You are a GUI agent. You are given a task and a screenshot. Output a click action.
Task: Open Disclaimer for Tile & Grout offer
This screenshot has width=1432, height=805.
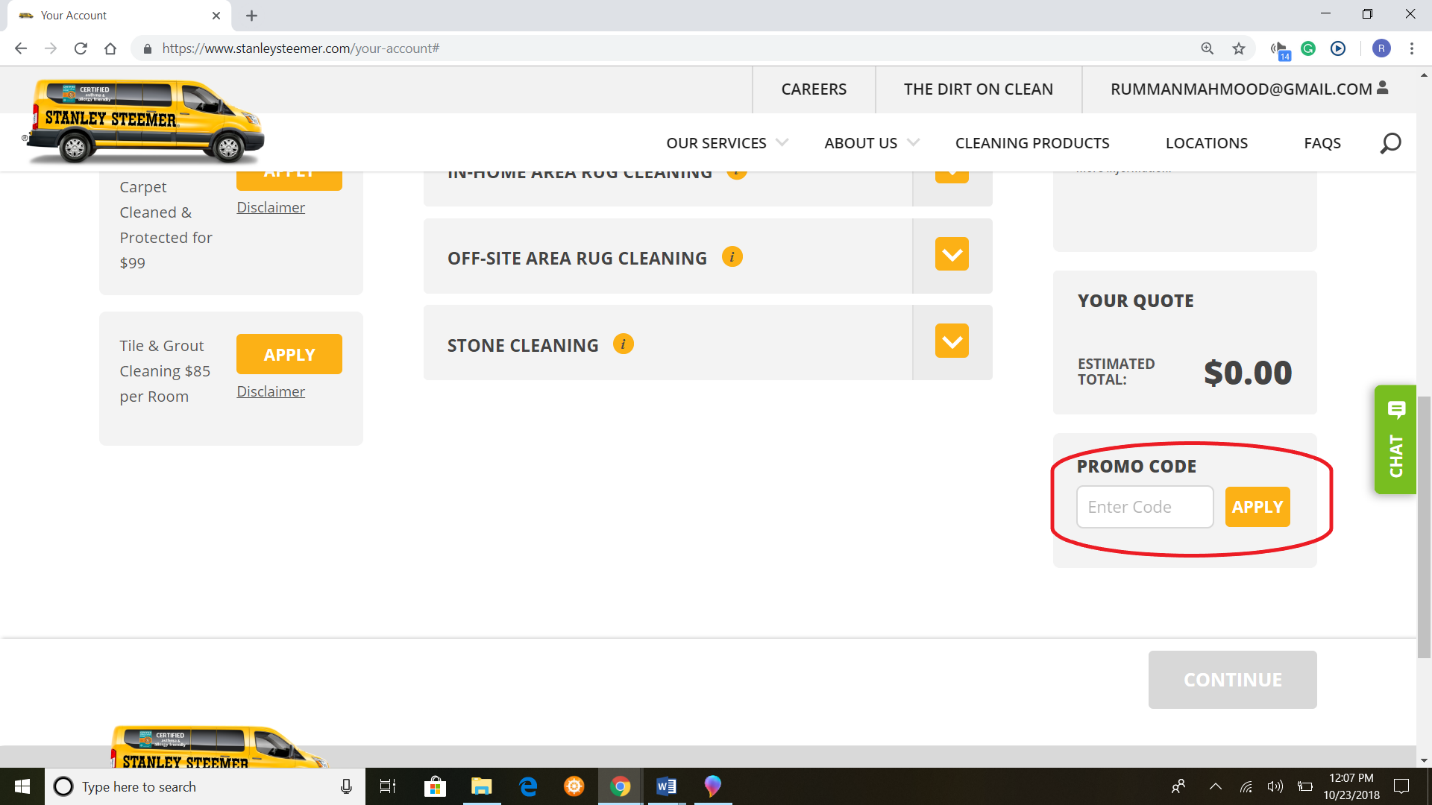(271, 391)
